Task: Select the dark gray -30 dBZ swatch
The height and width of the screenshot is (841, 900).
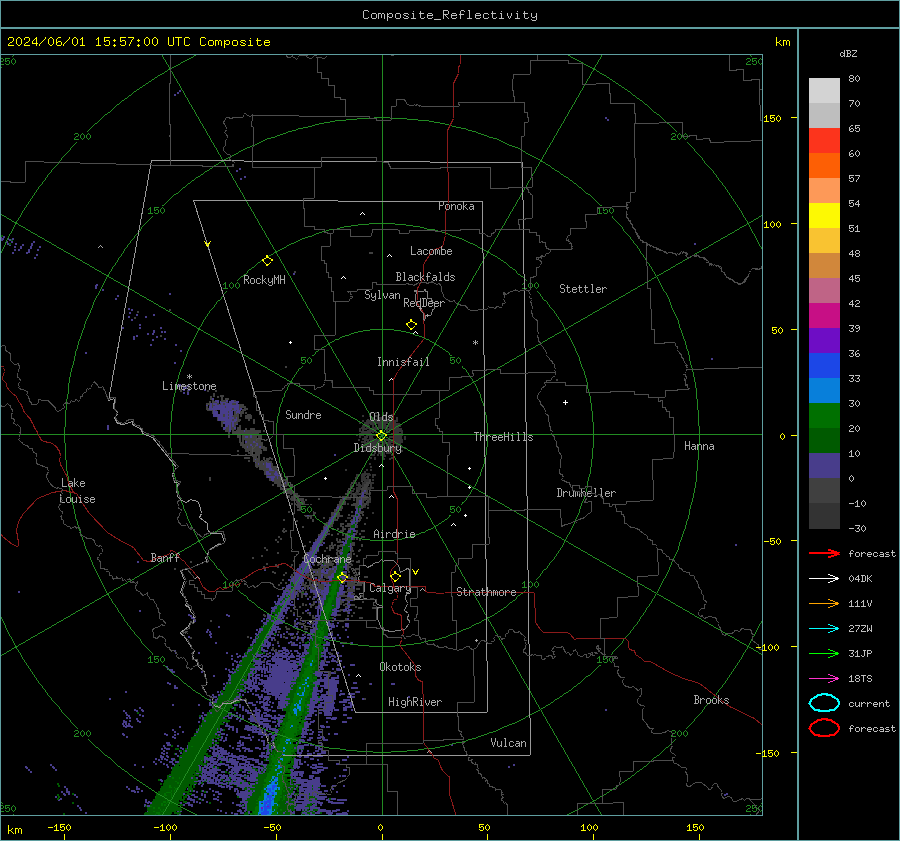Action: pos(824,516)
